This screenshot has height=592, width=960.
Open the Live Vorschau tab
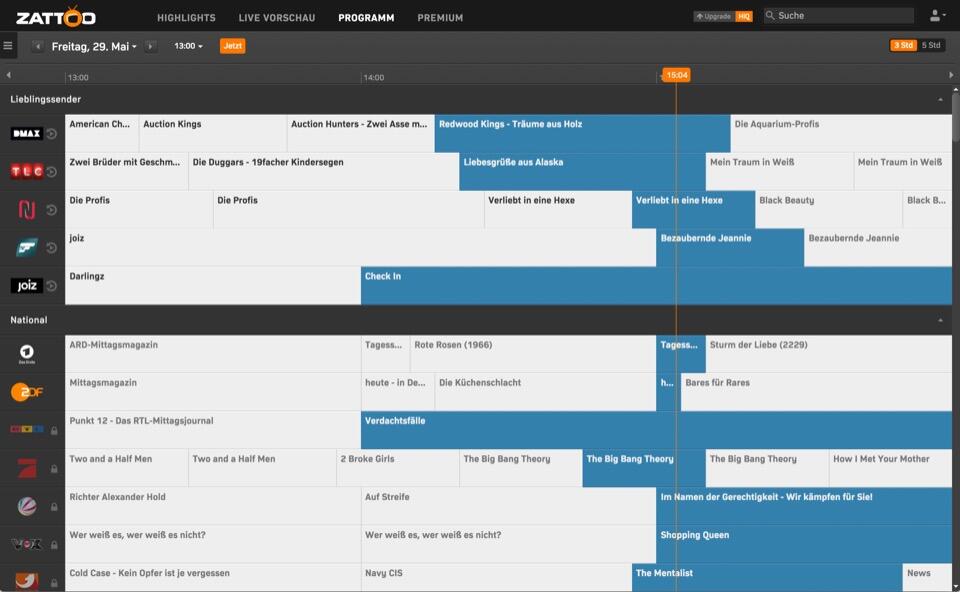click(x=277, y=18)
